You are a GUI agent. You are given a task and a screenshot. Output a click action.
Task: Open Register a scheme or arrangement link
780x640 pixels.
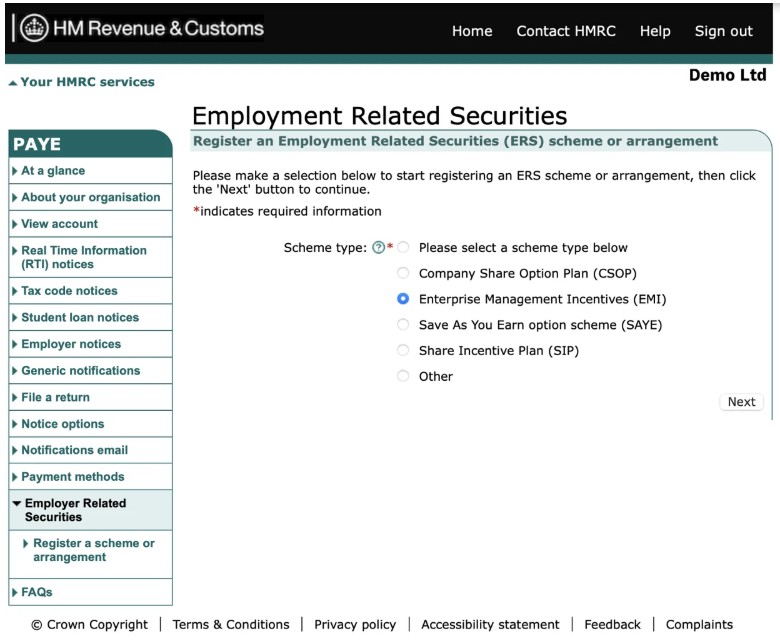[94, 550]
